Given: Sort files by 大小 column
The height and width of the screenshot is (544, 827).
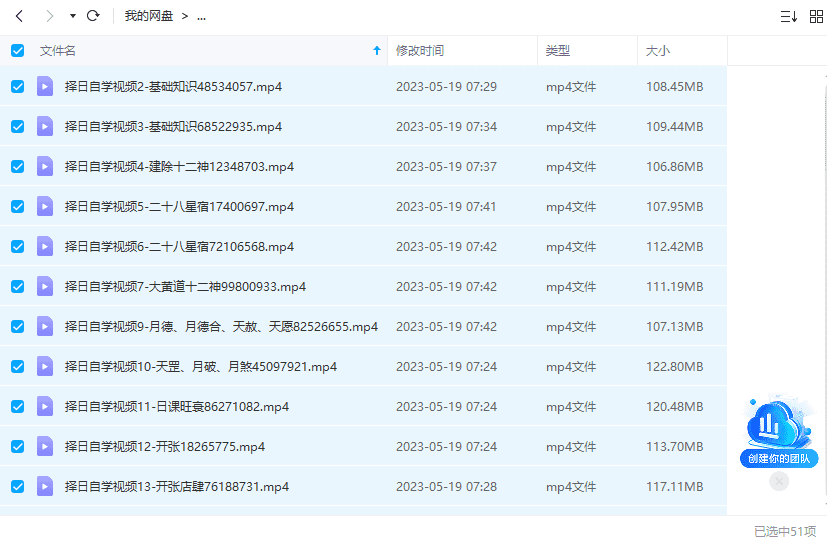Looking at the screenshot, I should point(658,51).
